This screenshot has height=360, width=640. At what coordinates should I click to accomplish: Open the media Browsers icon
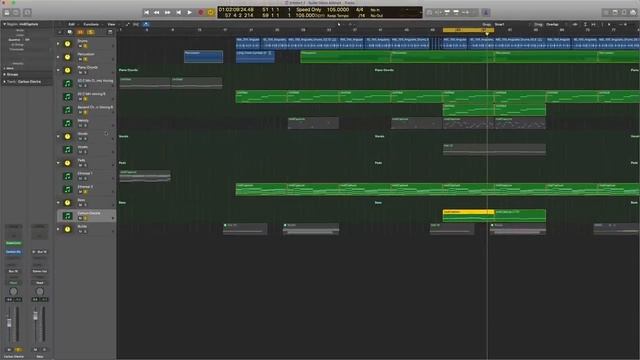tap(633, 13)
